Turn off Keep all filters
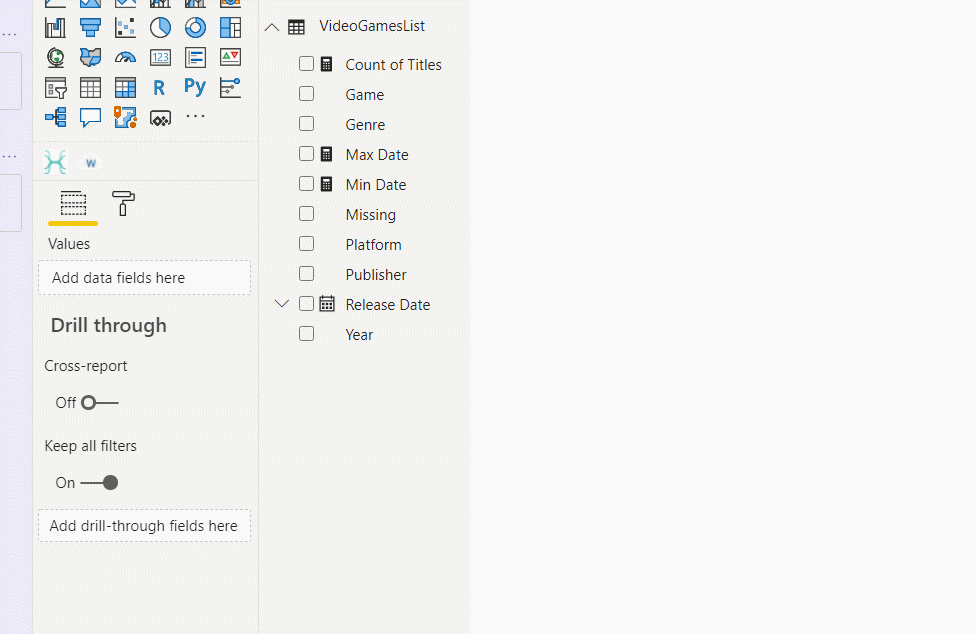976x634 pixels. coord(96,482)
